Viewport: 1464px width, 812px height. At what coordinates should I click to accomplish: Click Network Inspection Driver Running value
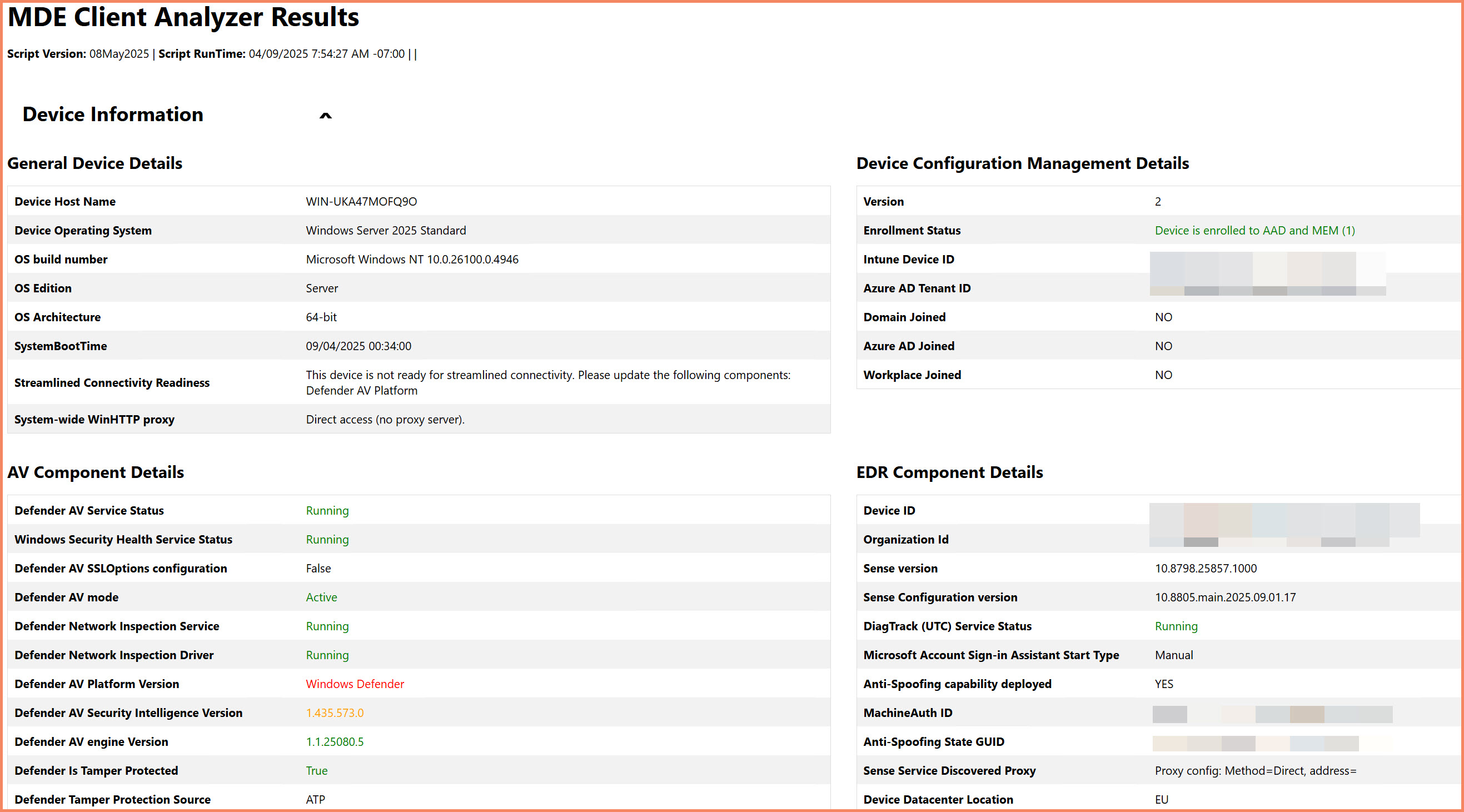(327, 655)
